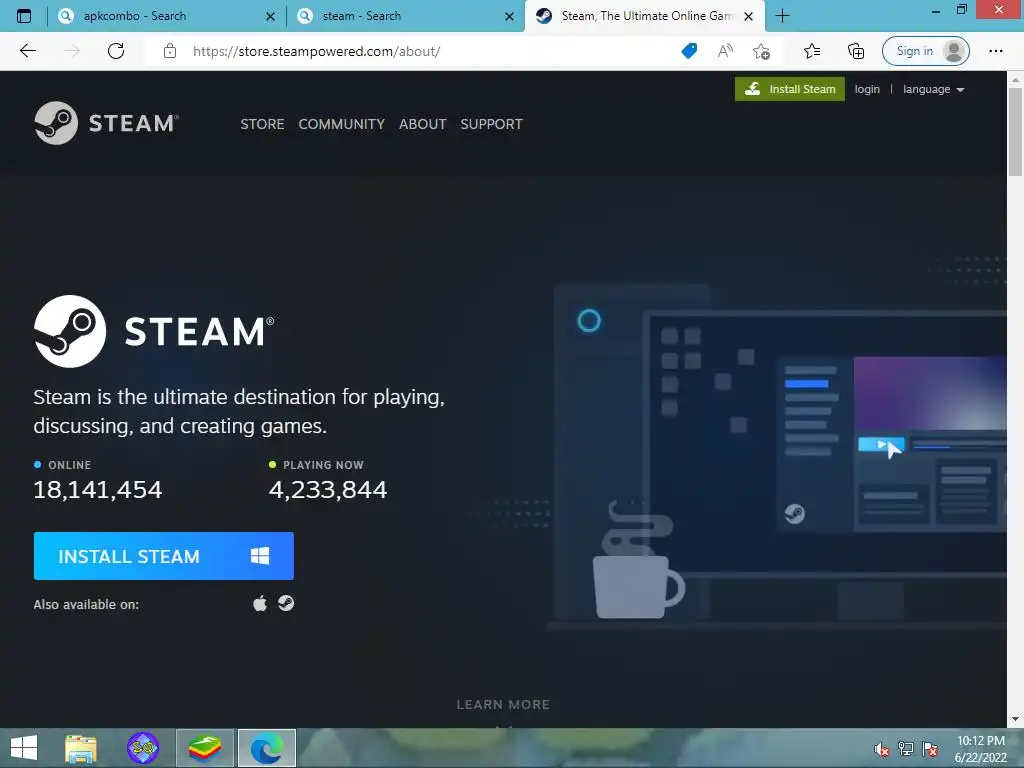This screenshot has width=1024, height=768.
Task: Expand the language dropdown
Action: [x=933, y=89]
